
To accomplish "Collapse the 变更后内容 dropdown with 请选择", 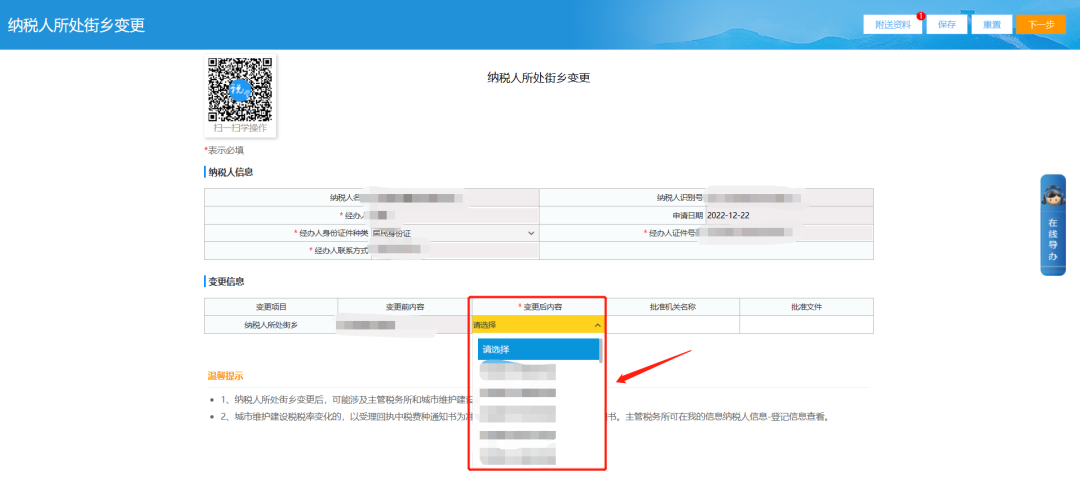I will point(537,325).
